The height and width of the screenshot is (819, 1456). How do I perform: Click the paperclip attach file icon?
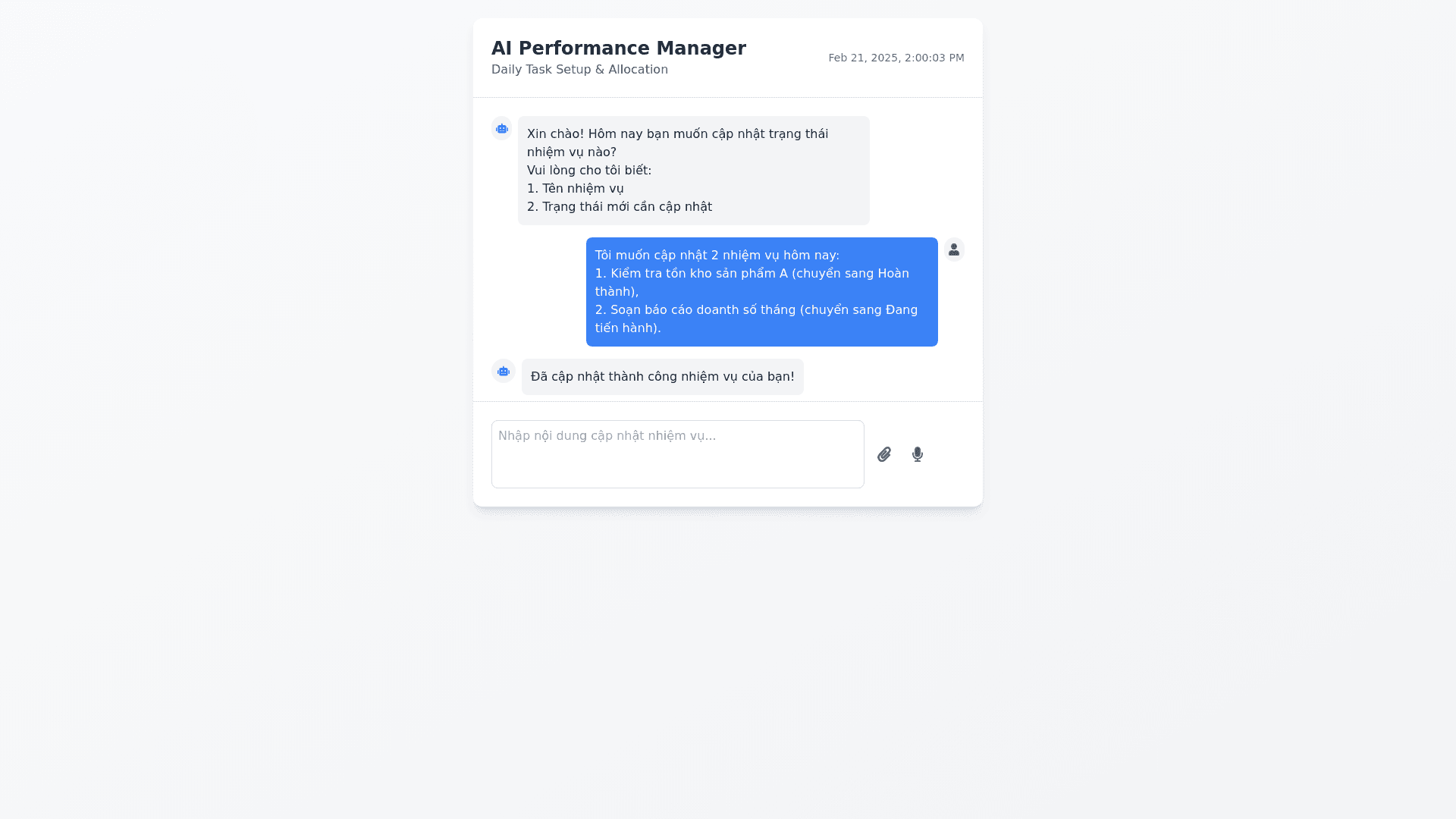884,454
